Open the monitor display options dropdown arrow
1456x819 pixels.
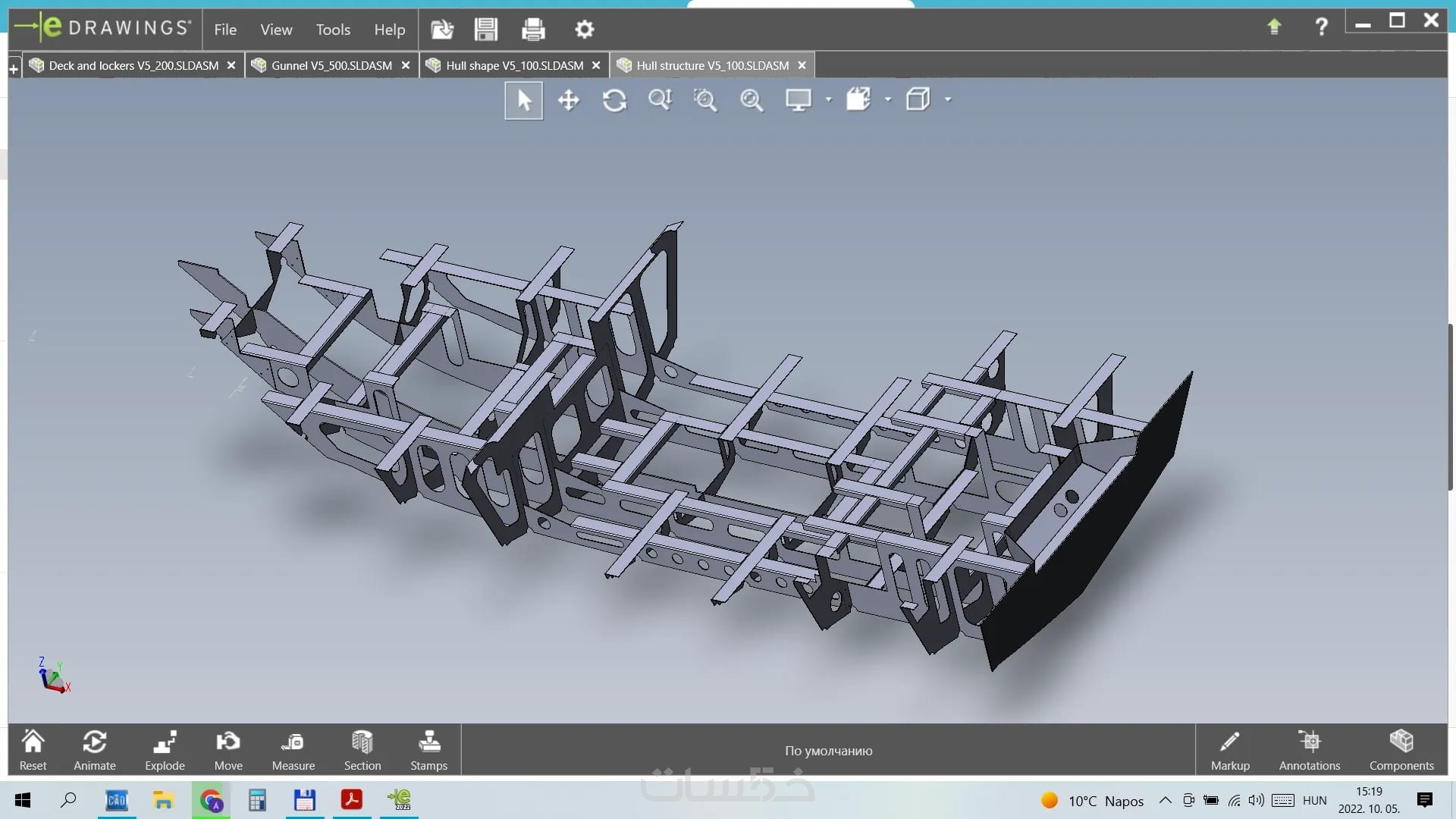[828, 99]
